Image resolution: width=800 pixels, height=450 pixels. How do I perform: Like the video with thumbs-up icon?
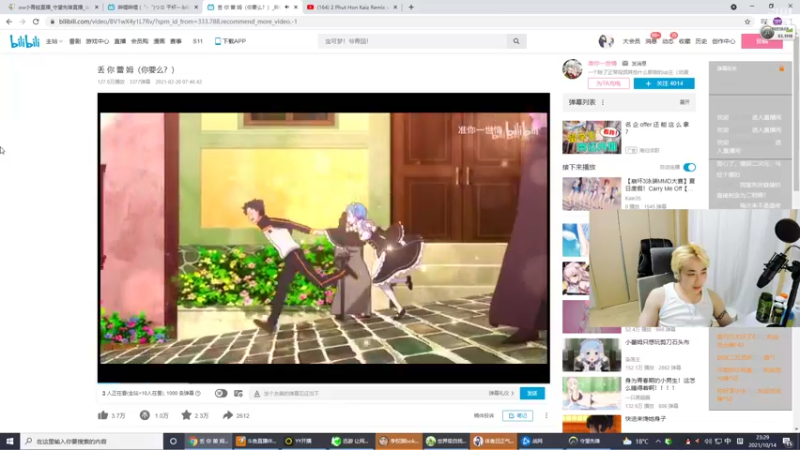(x=103, y=415)
